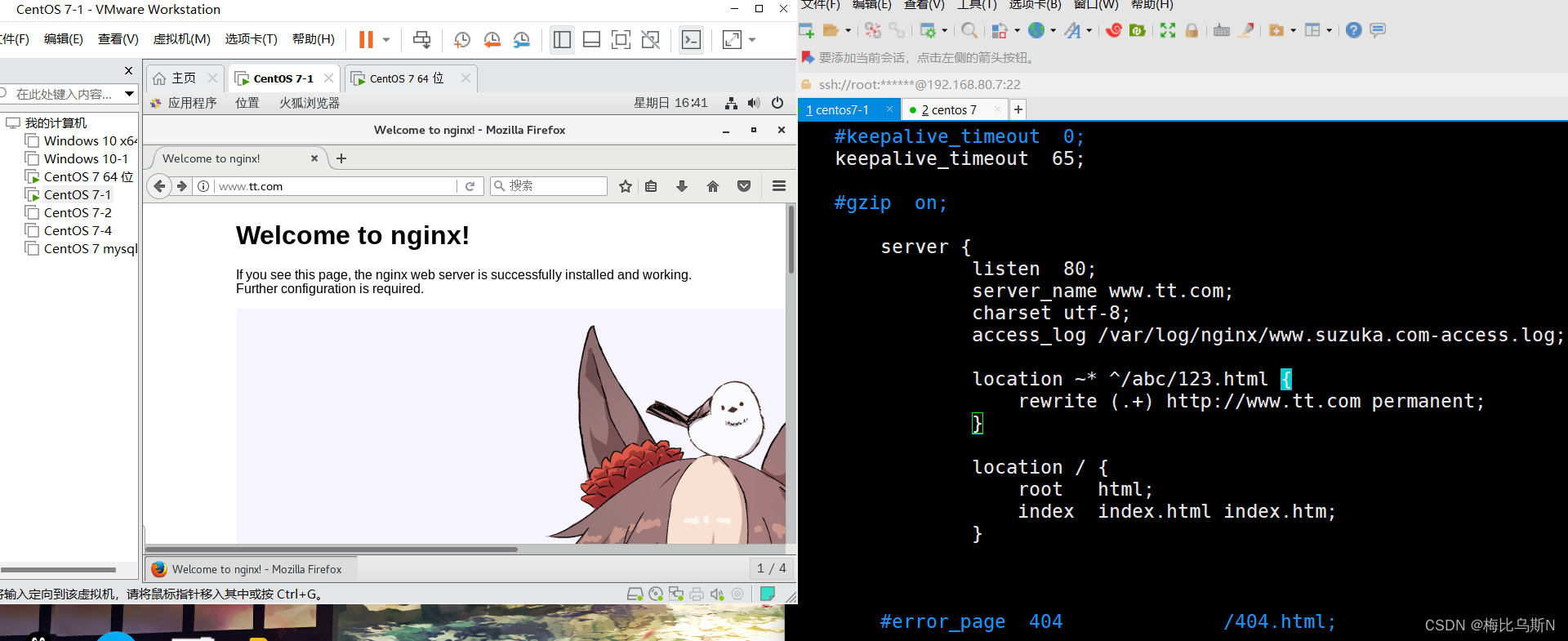Enter full screen mode in VMware

click(621, 39)
